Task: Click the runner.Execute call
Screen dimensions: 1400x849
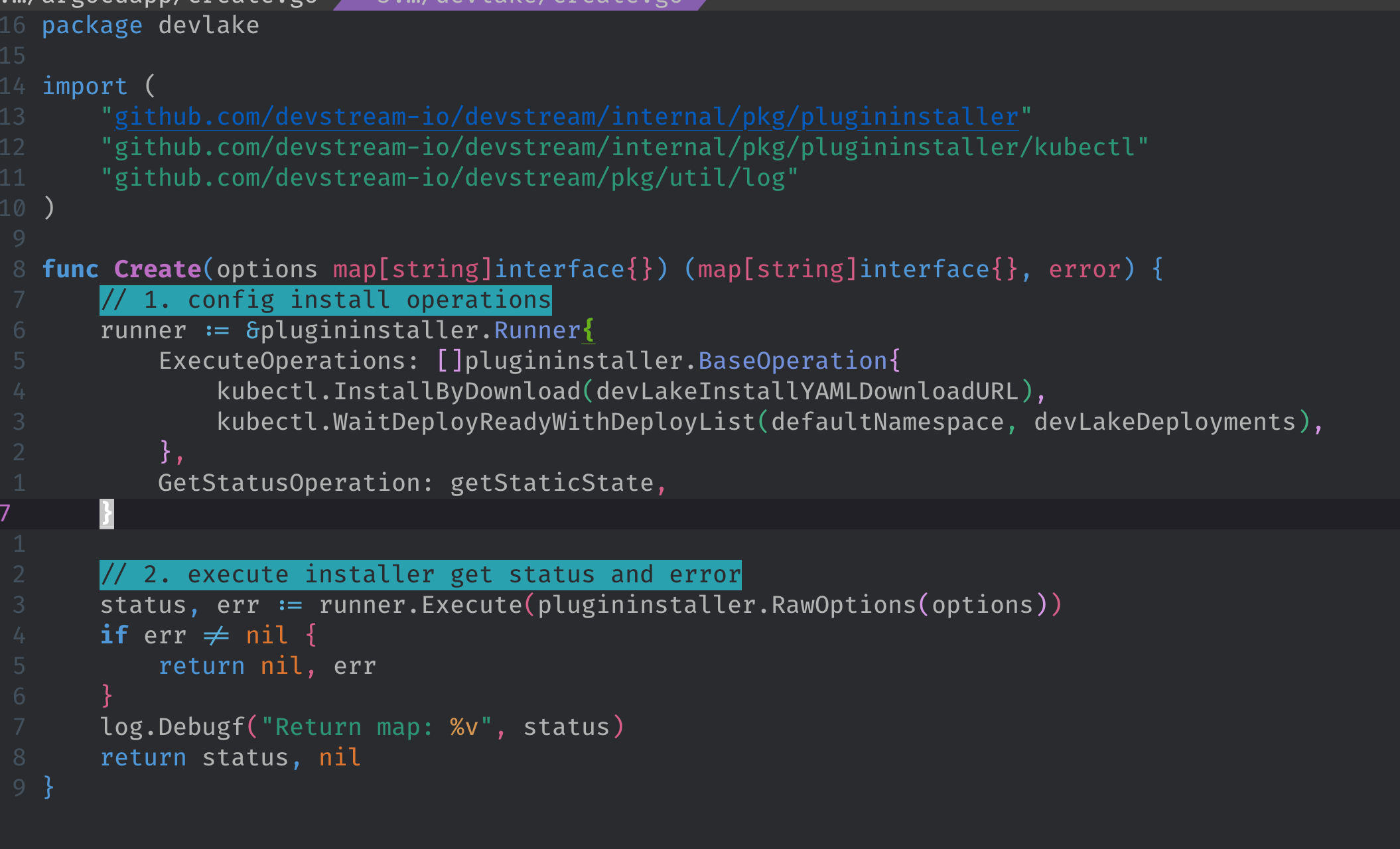Action: 421,605
